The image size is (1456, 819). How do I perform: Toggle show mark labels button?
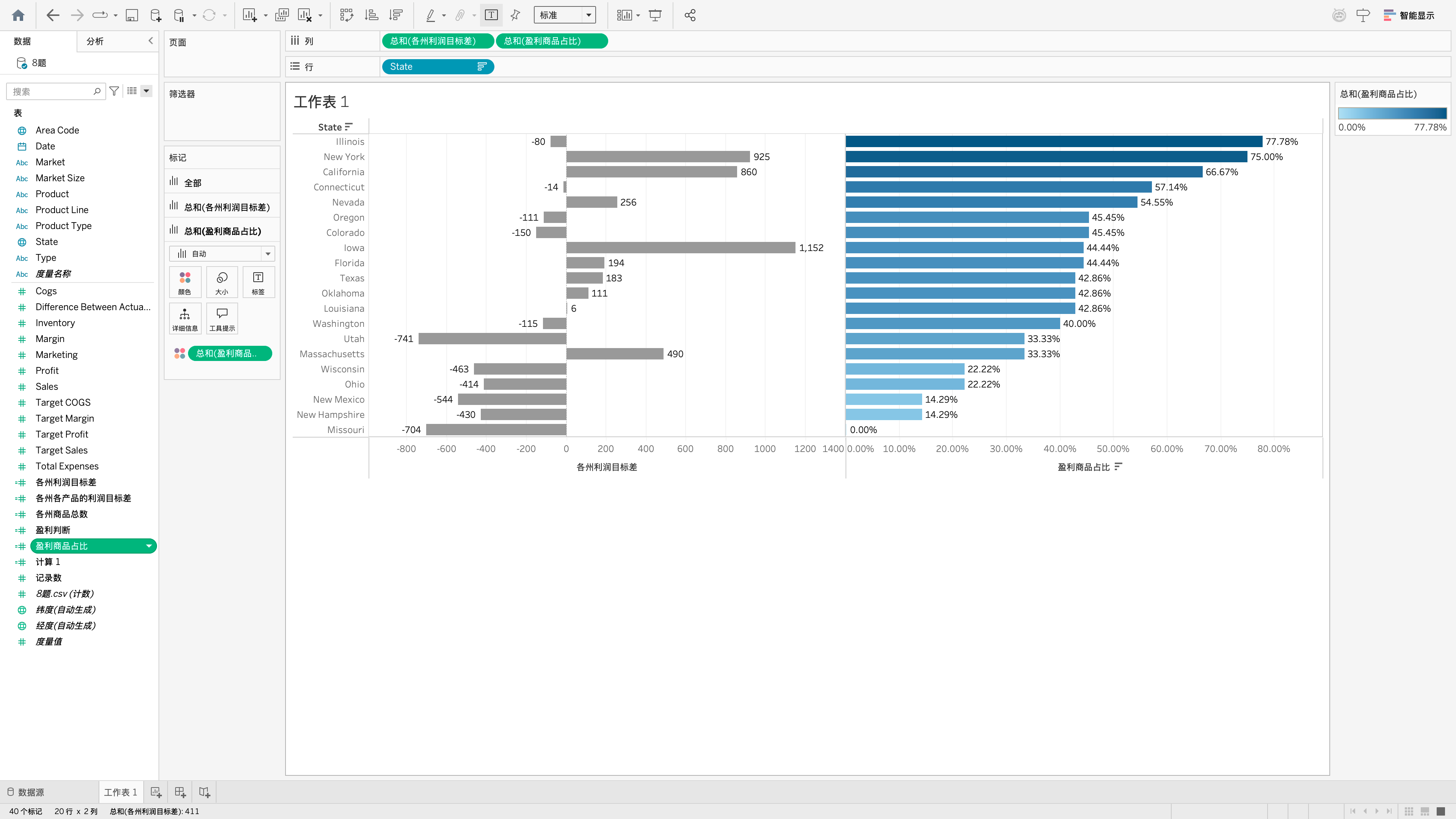(491, 15)
